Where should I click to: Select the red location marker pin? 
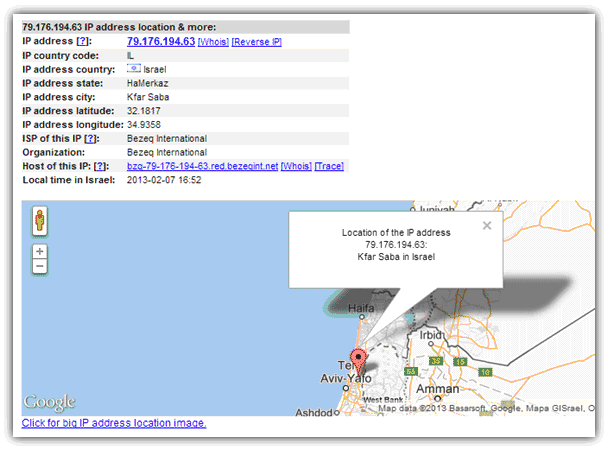tap(360, 362)
